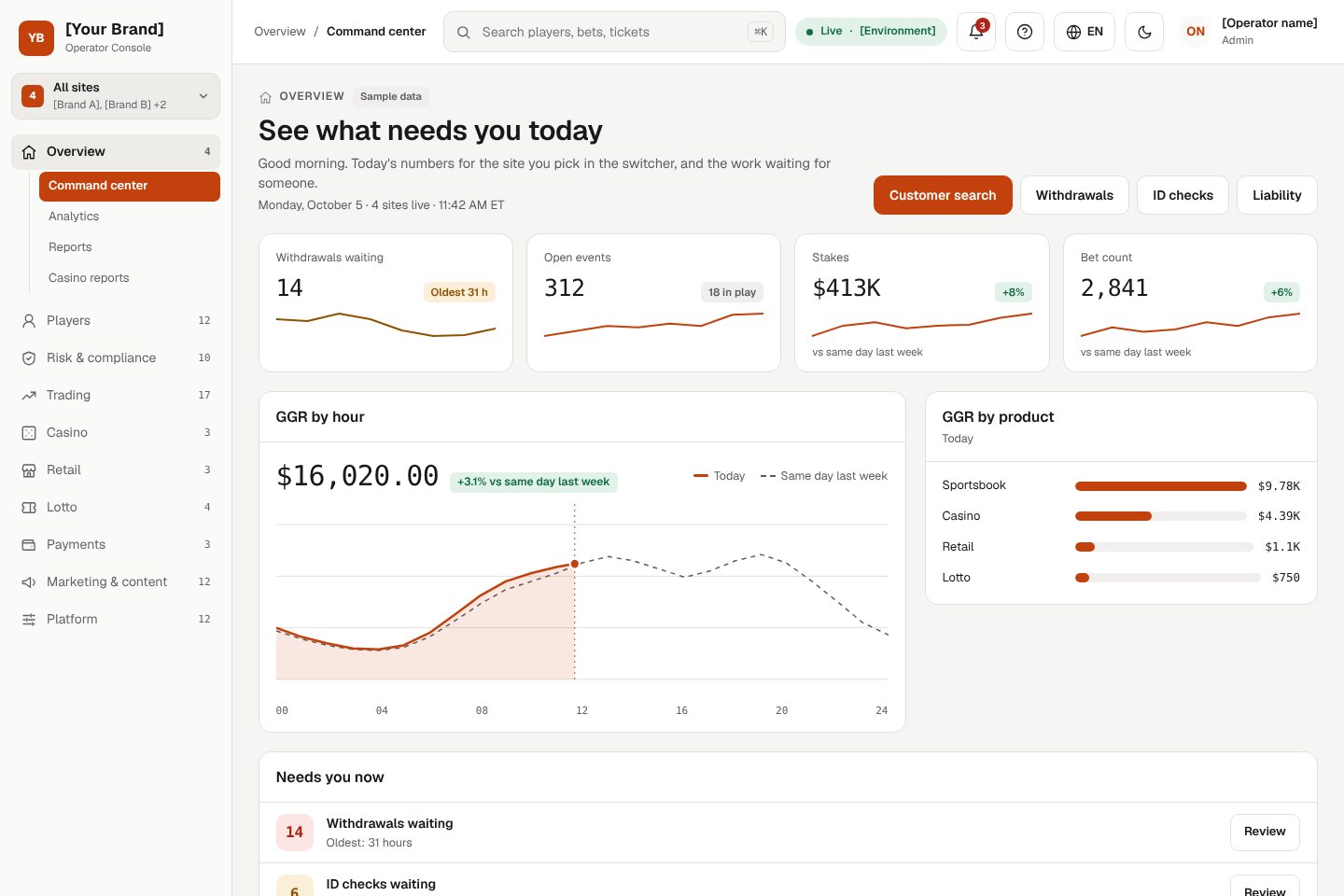Click the Open events stat card

coord(653,303)
